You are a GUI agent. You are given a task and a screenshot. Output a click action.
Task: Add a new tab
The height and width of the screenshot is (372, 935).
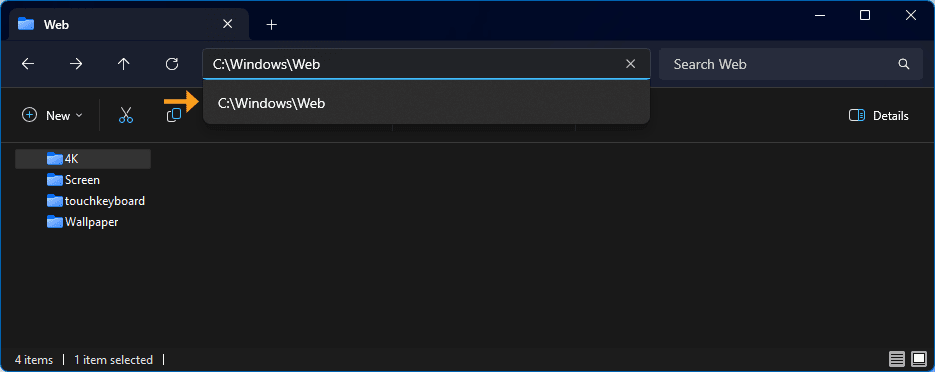point(271,24)
